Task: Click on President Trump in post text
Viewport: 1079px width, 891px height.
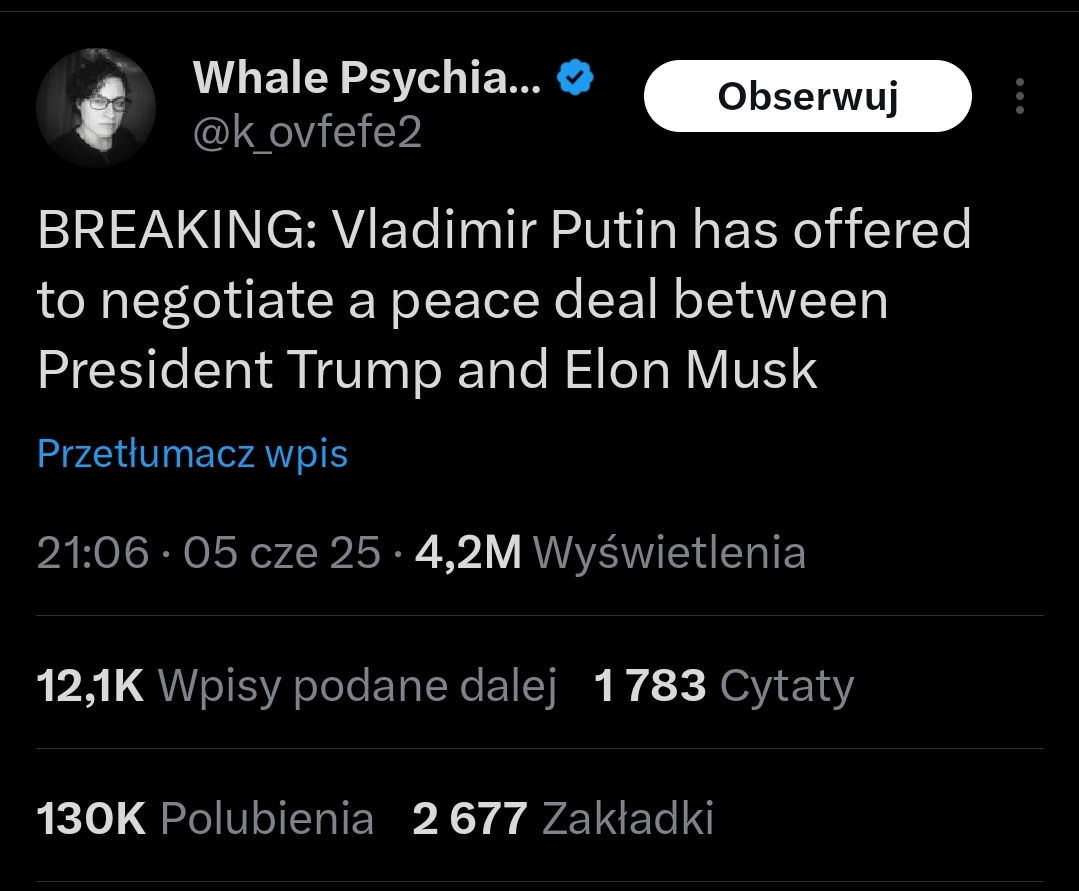Action: point(239,370)
